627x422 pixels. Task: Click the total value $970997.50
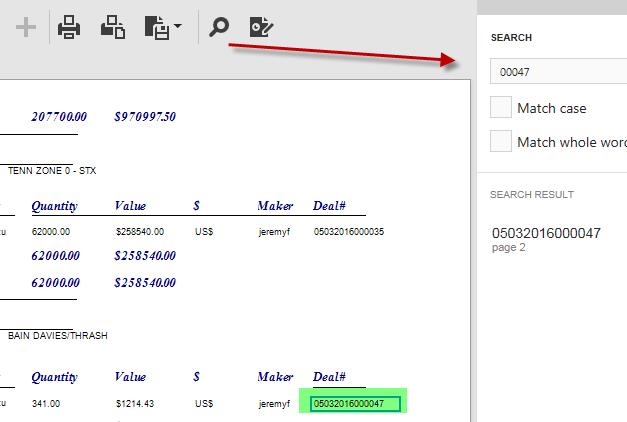point(145,117)
